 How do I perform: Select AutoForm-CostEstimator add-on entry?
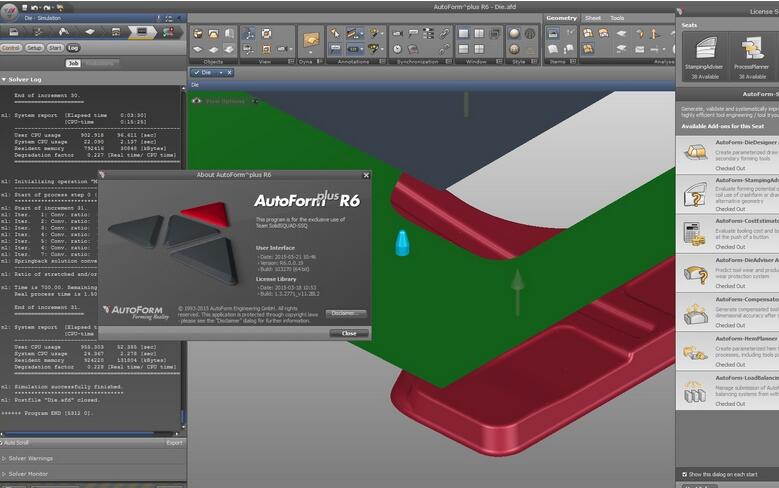727,234
